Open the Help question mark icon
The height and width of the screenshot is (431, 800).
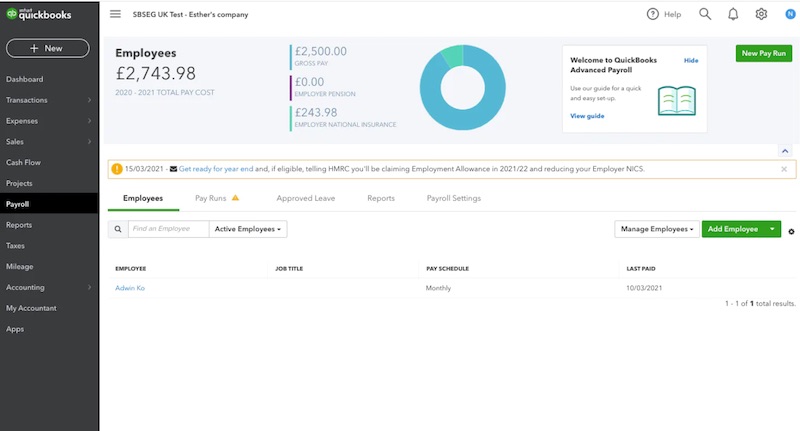click(x=653, y=14)
